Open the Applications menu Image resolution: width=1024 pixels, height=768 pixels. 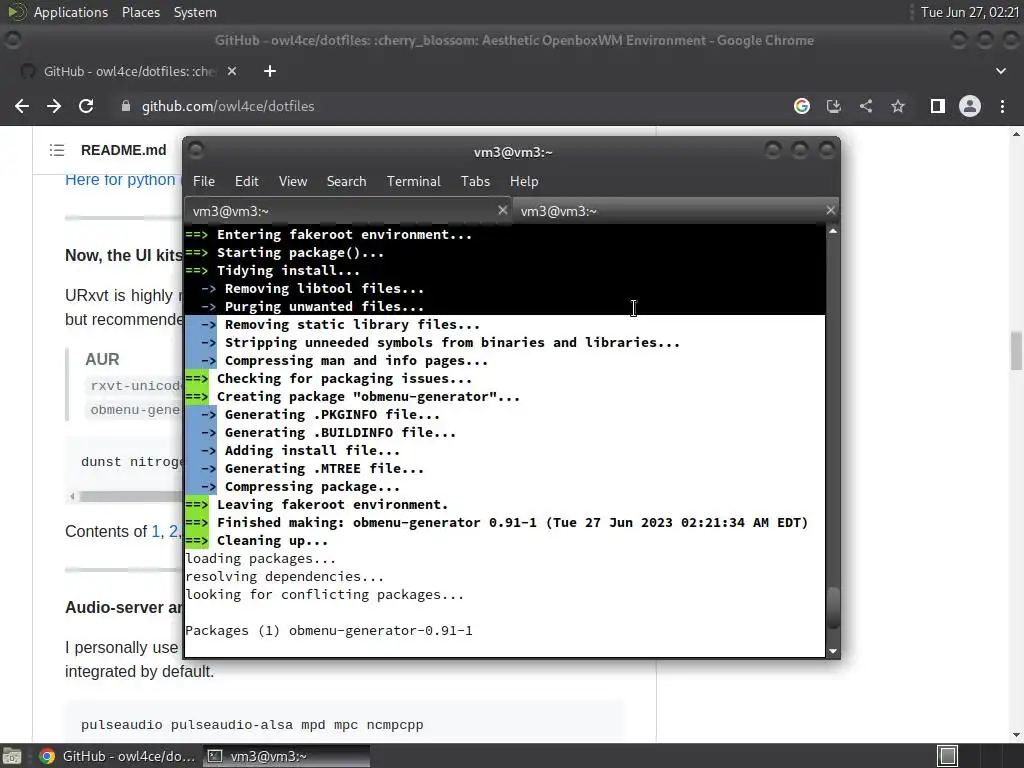point(71,12)
